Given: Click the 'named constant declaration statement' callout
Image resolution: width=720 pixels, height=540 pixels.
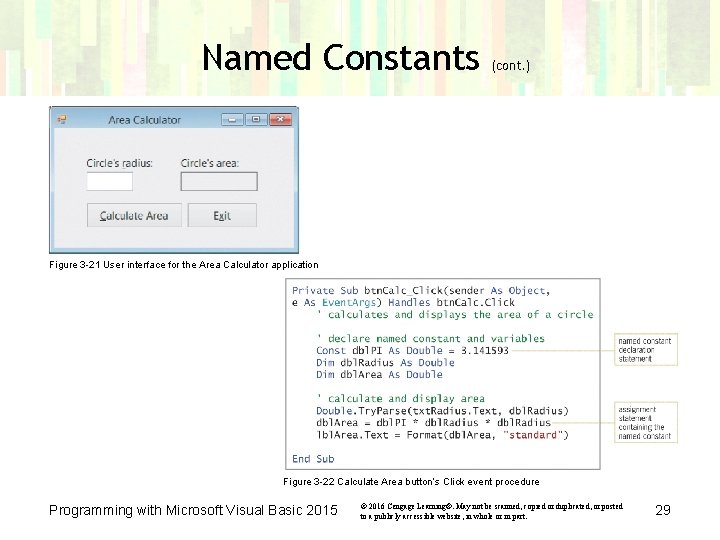Looking at the screenshot, I should [646, 350].
